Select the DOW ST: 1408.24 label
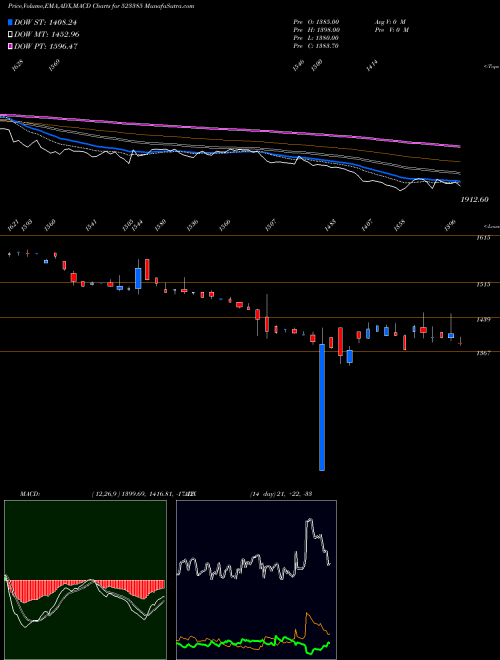Screen dimensions: 500x660 45,22
